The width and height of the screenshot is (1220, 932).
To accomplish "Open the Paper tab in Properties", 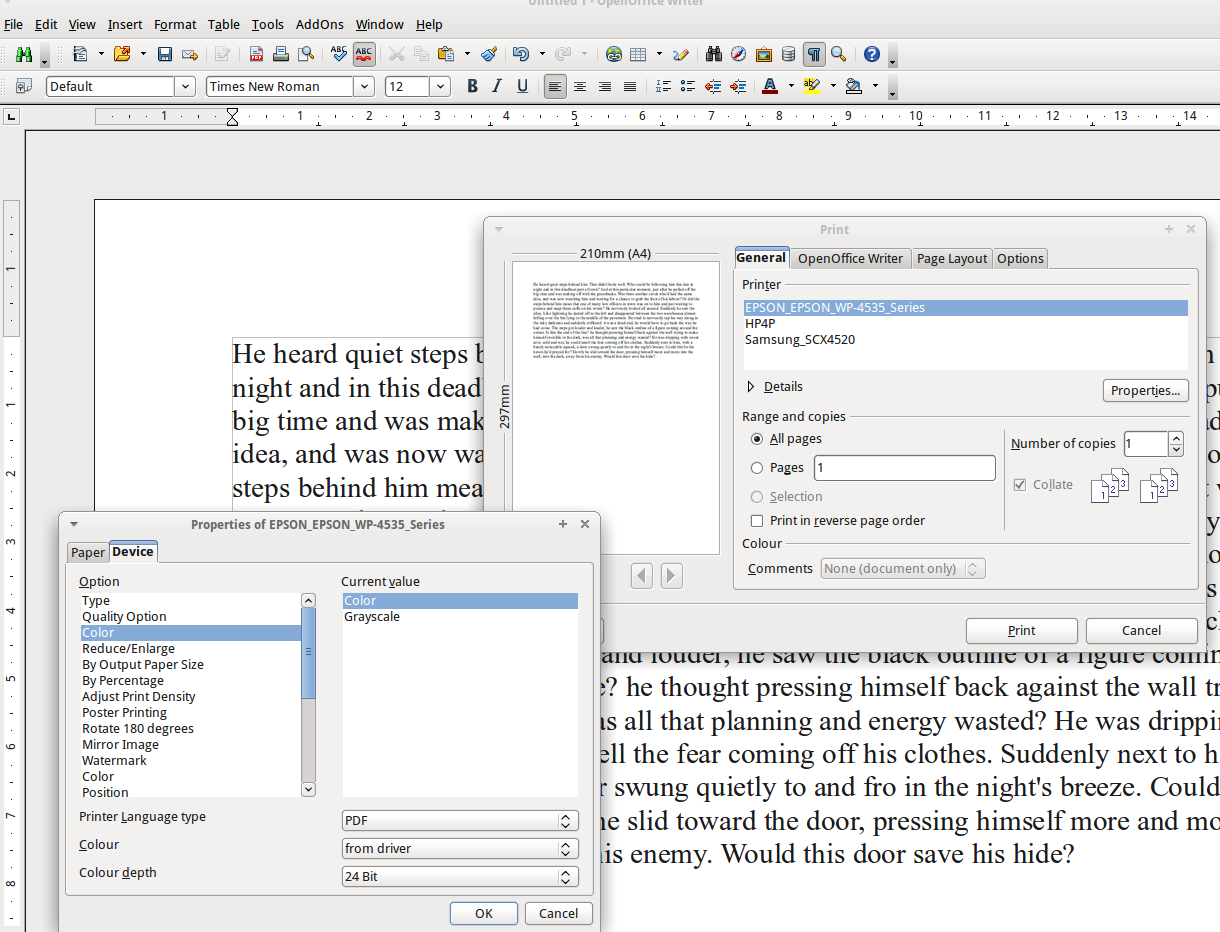I will coord(87,553).
